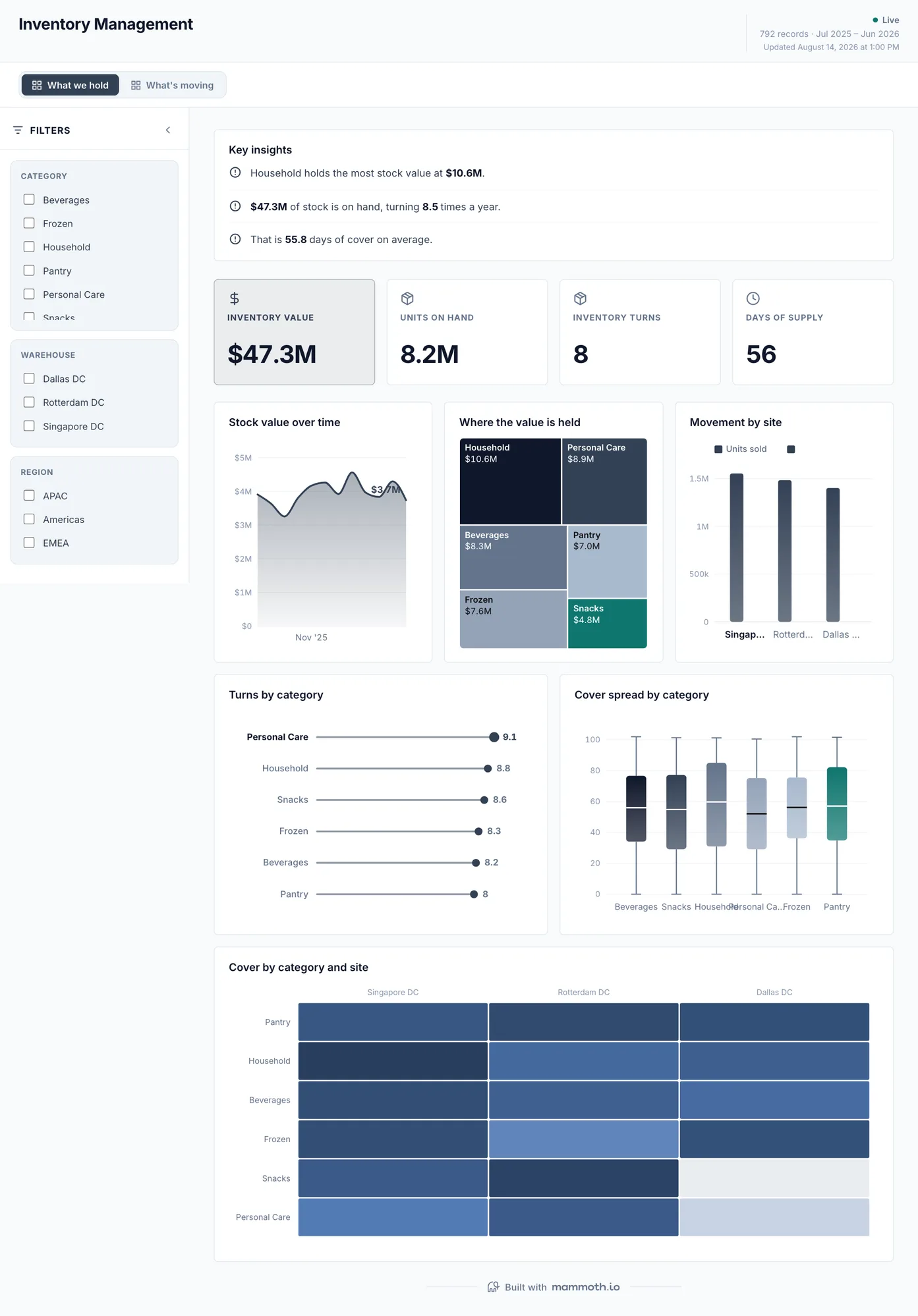This screenshot has height=1316, width=918.
Task: Click the mammoth logo icon in footer
Action: click(493, 1287)
